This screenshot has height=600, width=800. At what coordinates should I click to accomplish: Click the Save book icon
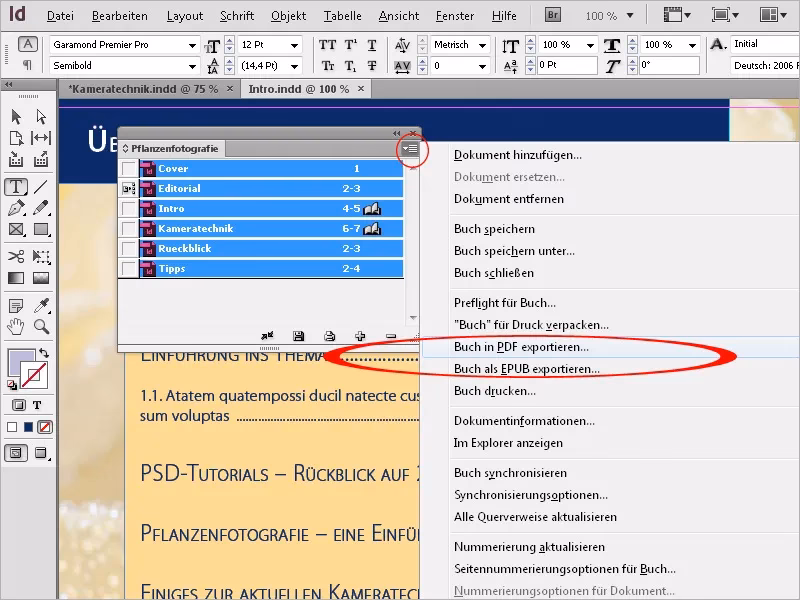(298, 335)
